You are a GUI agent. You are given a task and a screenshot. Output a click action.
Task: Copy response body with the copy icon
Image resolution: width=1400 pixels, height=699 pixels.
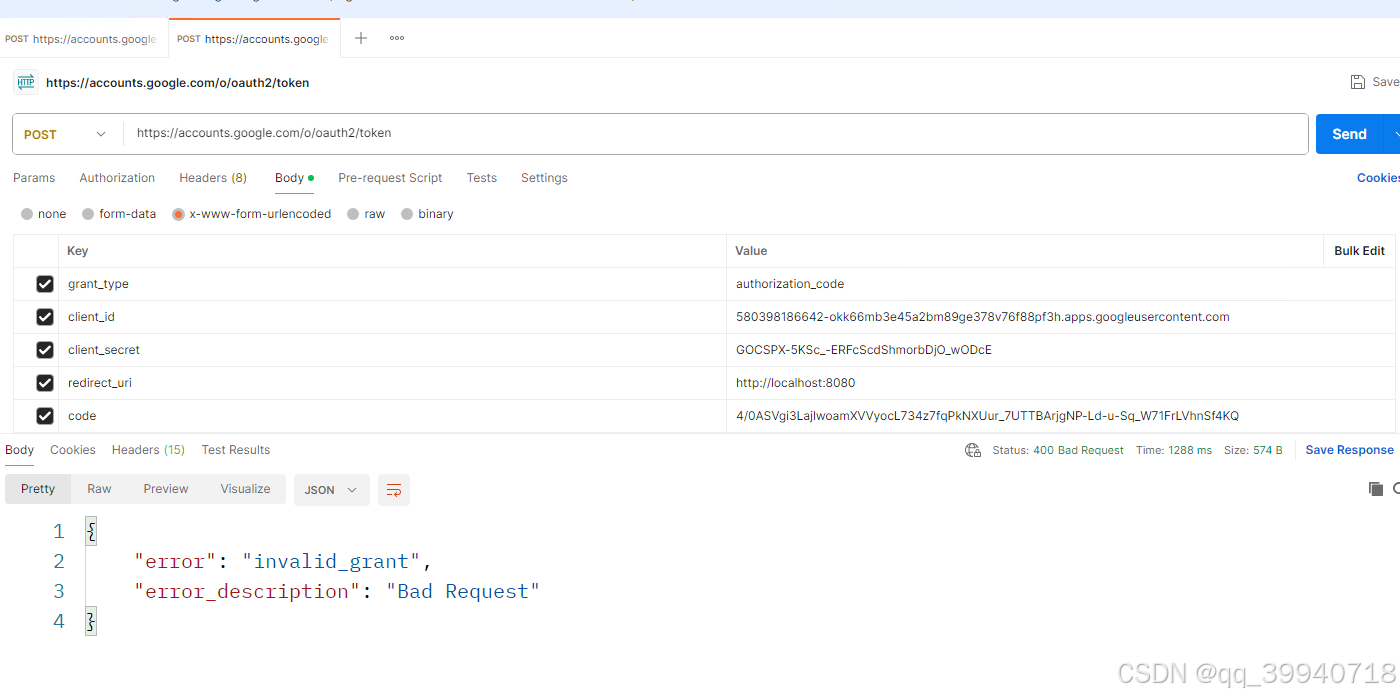pos(1376,489)
